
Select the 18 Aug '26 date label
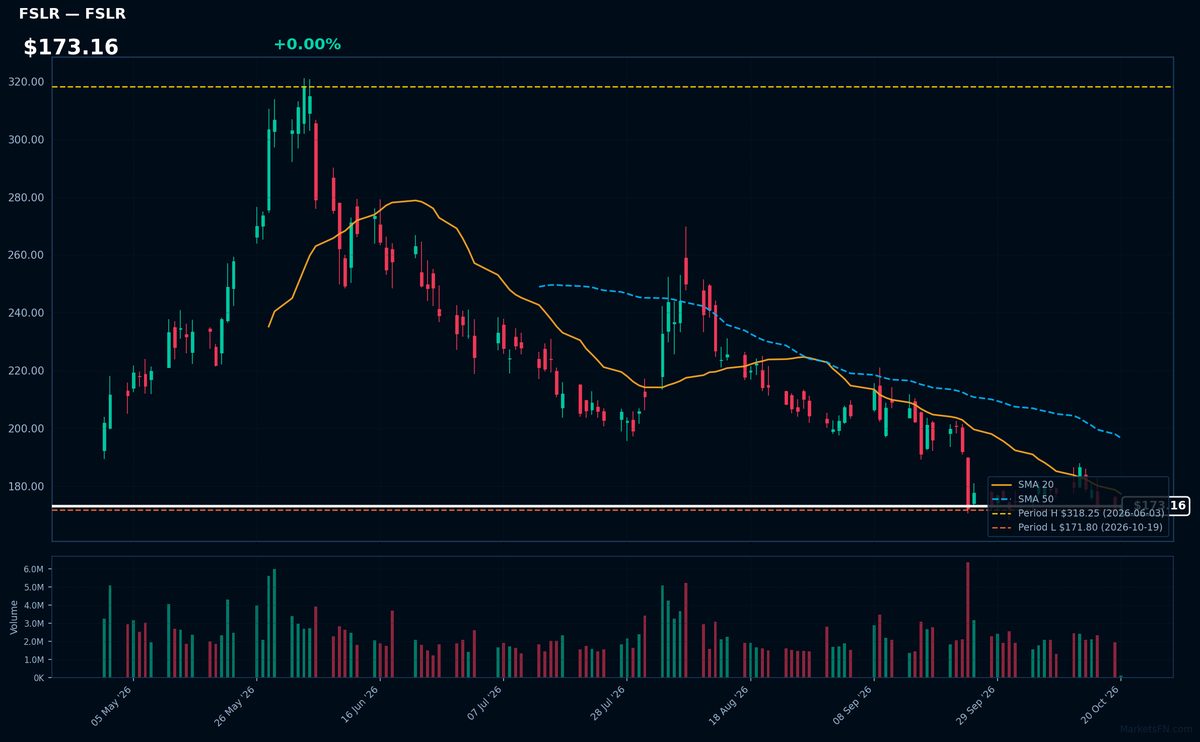[x=730, y=704]
